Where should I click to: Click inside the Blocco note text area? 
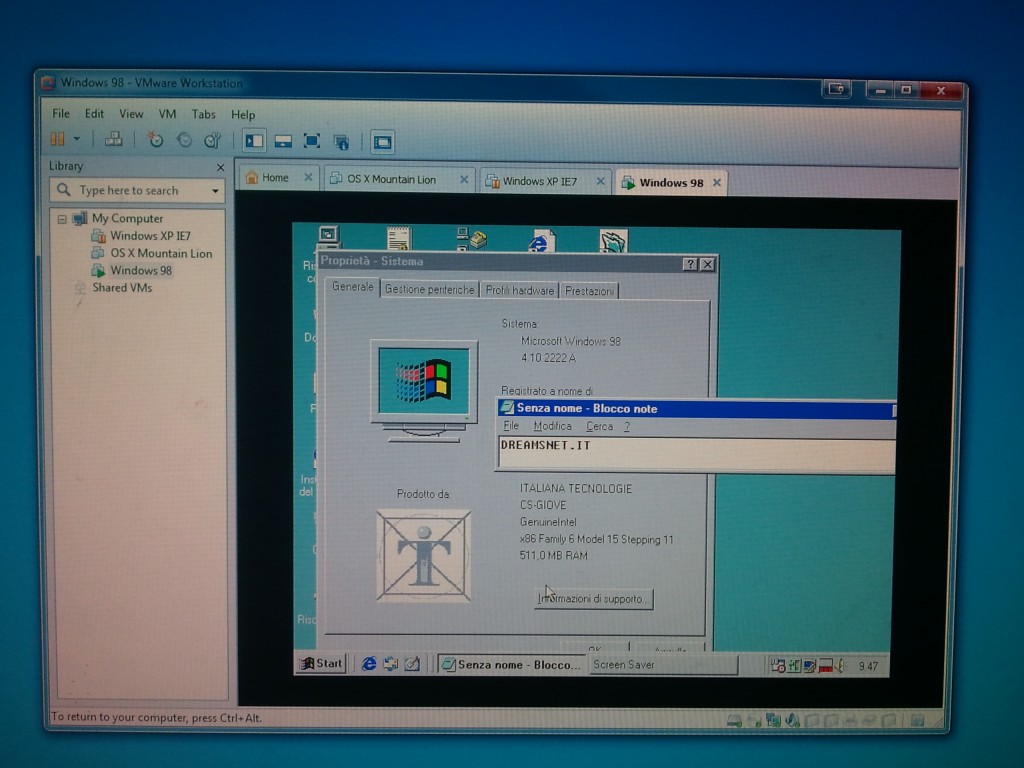pos(697,453)
